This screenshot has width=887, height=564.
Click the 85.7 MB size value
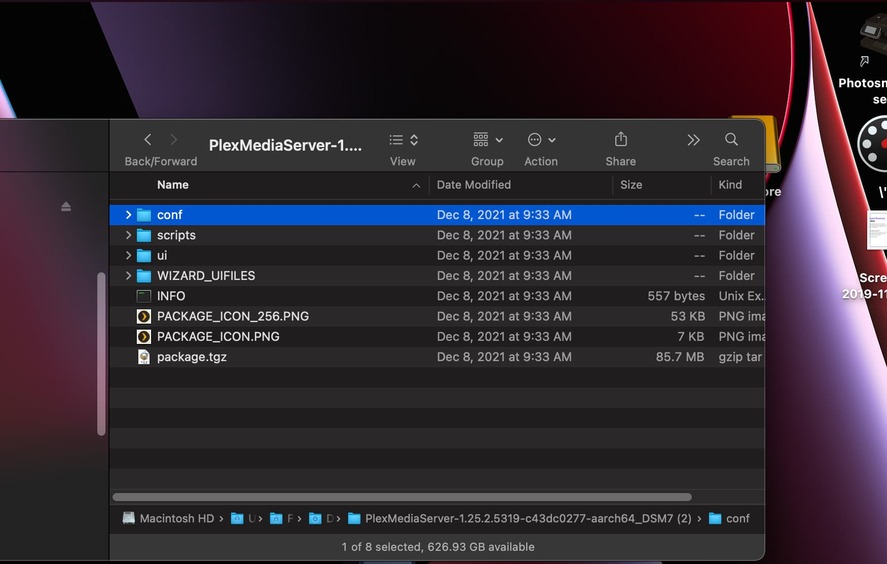680,357
